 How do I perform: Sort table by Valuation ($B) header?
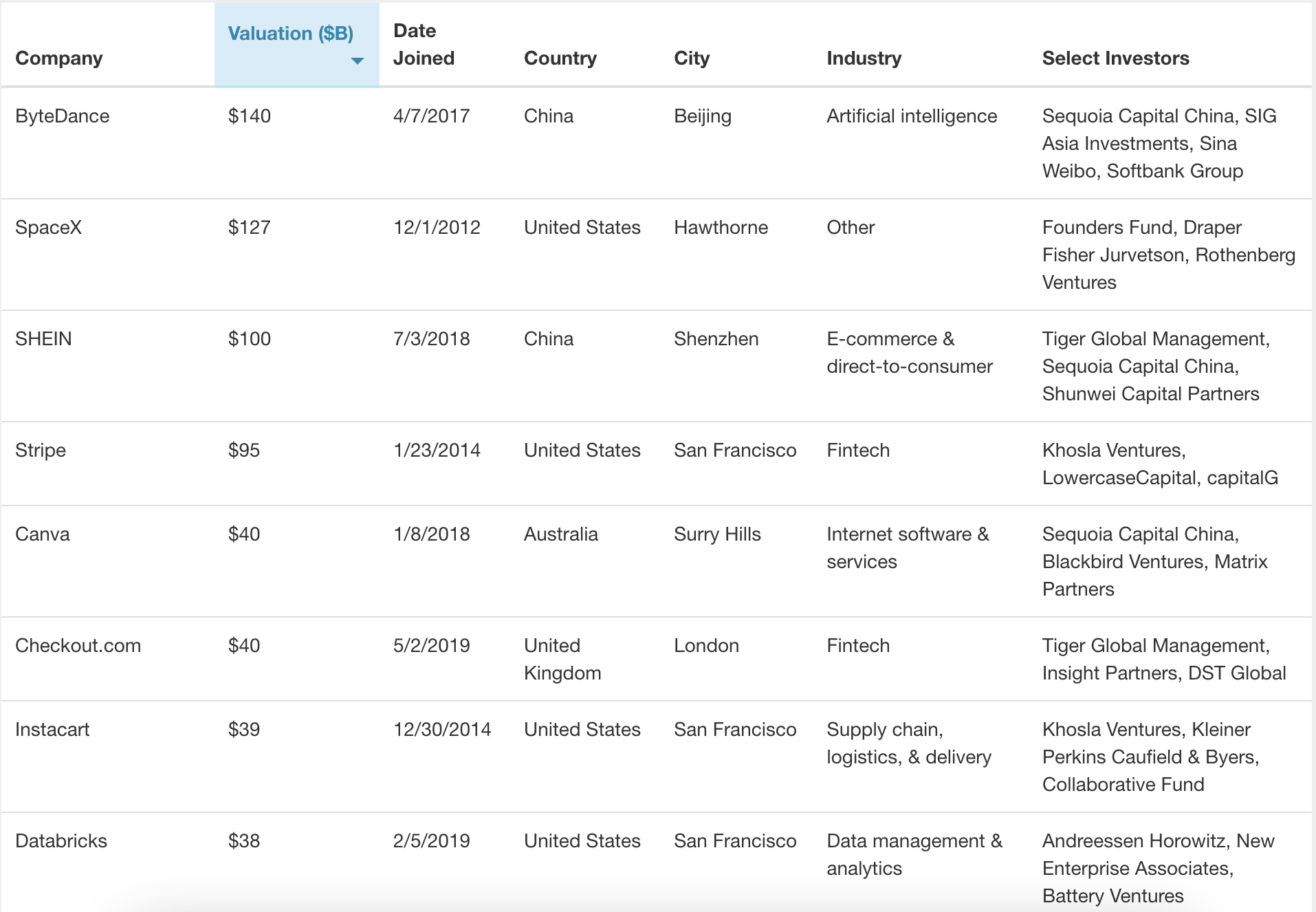coord(290,34)
